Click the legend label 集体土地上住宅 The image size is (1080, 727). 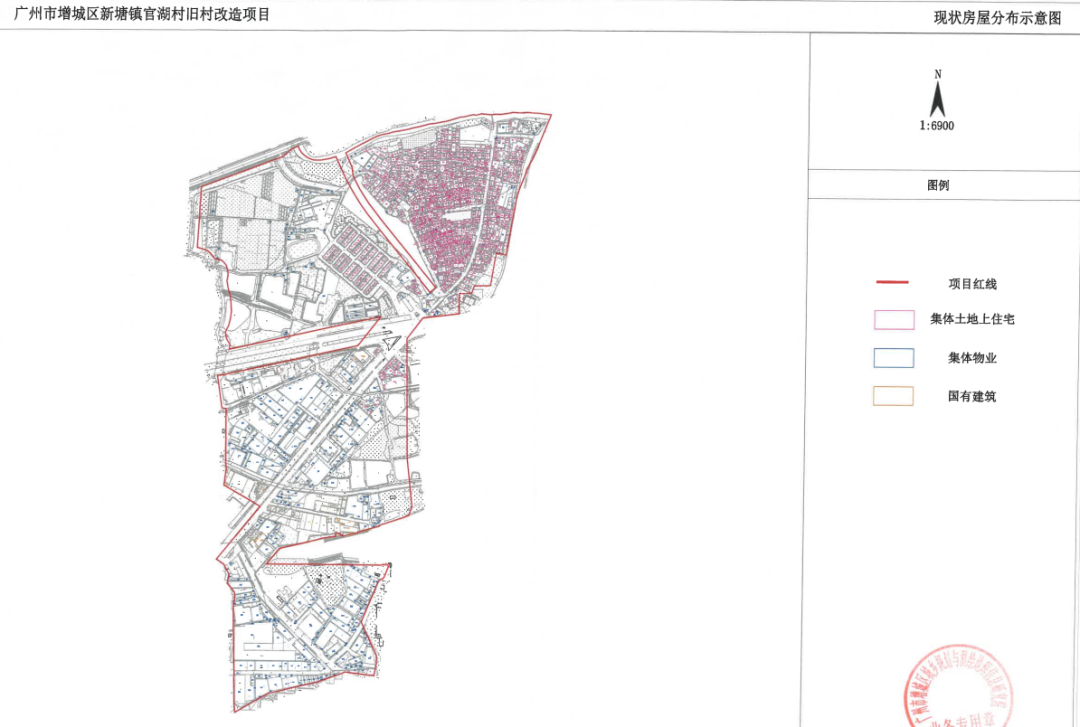[x=972, y=319]
